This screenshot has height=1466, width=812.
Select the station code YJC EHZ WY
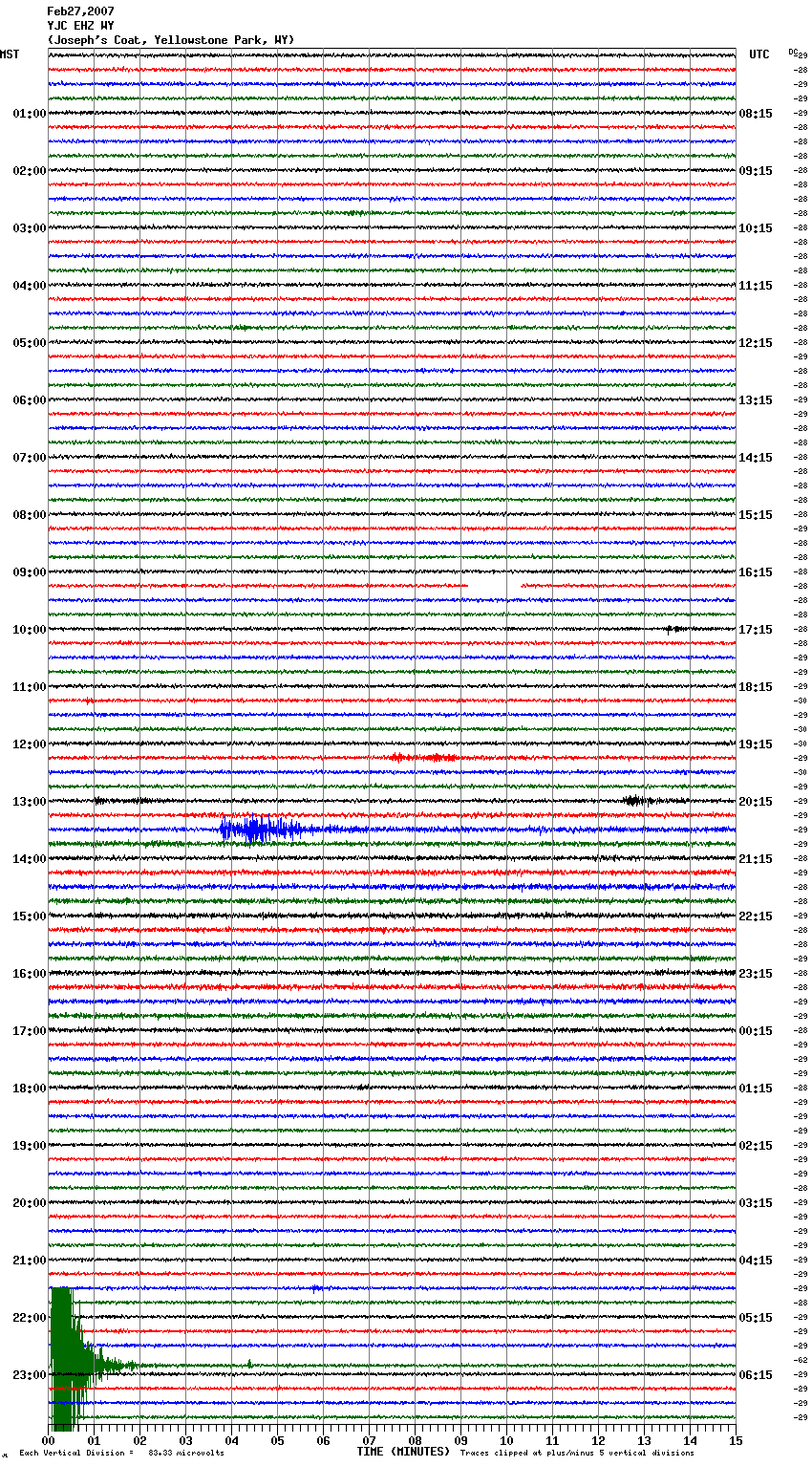coord(80,26)
